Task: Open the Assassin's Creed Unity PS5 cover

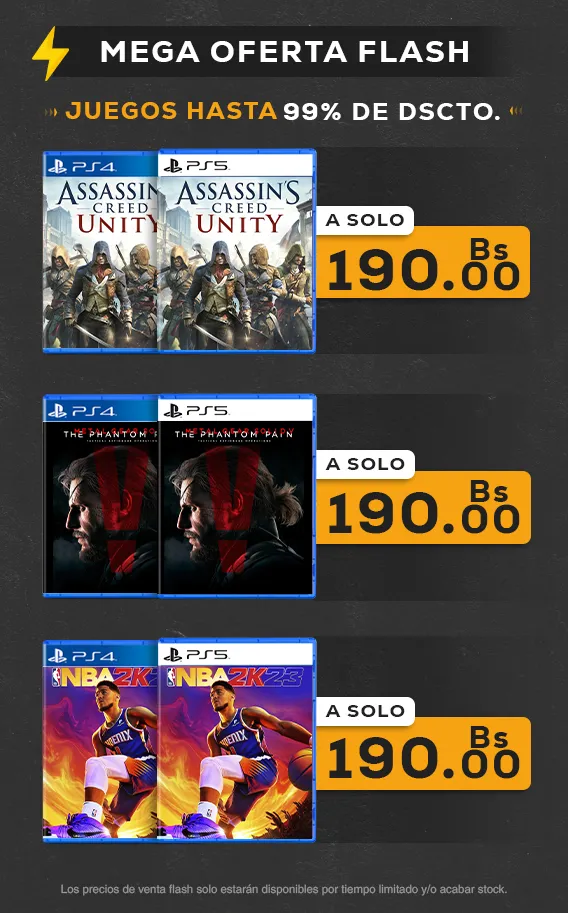Action: point(237,251)
